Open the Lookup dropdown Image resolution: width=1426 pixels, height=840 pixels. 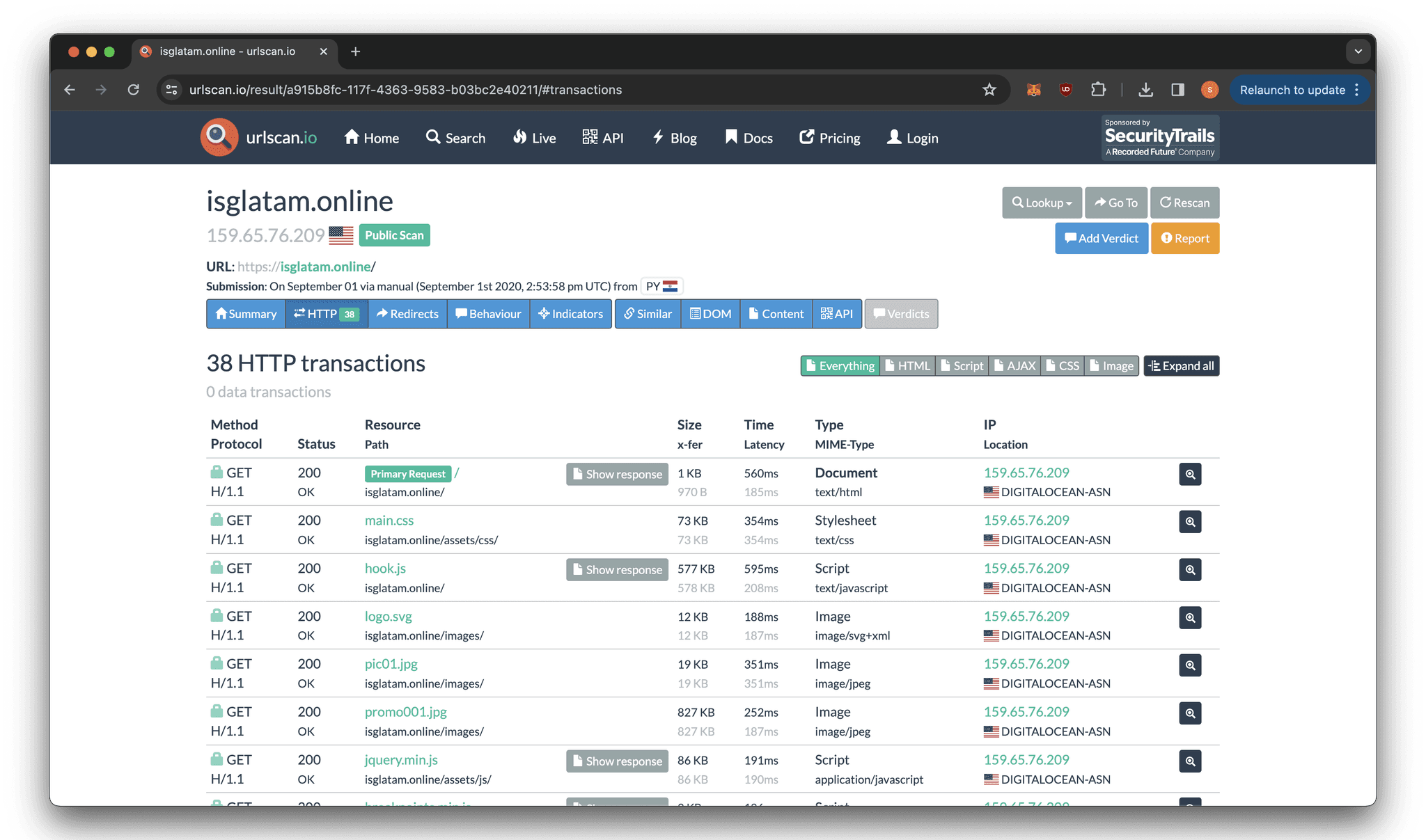click(1042, 203)
